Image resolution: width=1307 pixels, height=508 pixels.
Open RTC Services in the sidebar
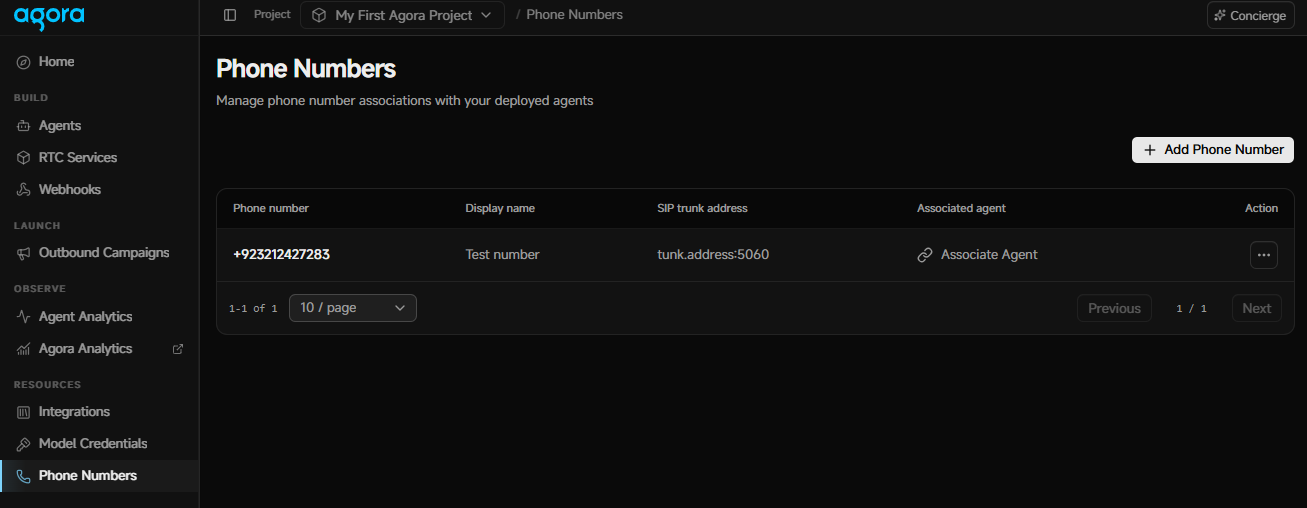point(99,158)
